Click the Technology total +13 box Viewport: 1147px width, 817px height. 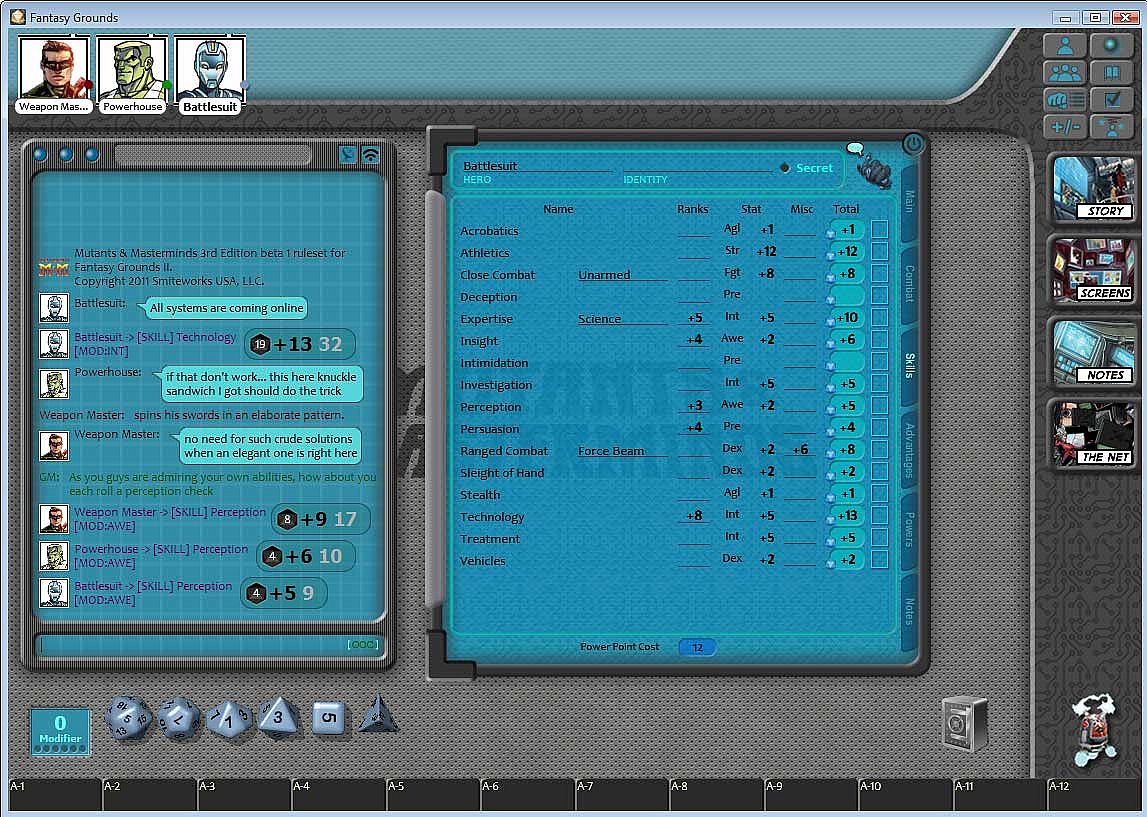847,516
